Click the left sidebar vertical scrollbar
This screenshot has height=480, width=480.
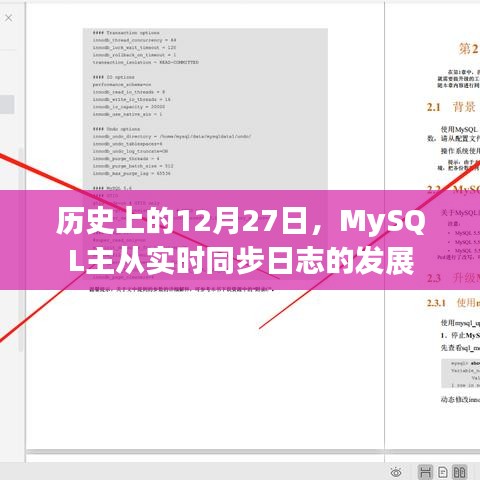point(21,250)
